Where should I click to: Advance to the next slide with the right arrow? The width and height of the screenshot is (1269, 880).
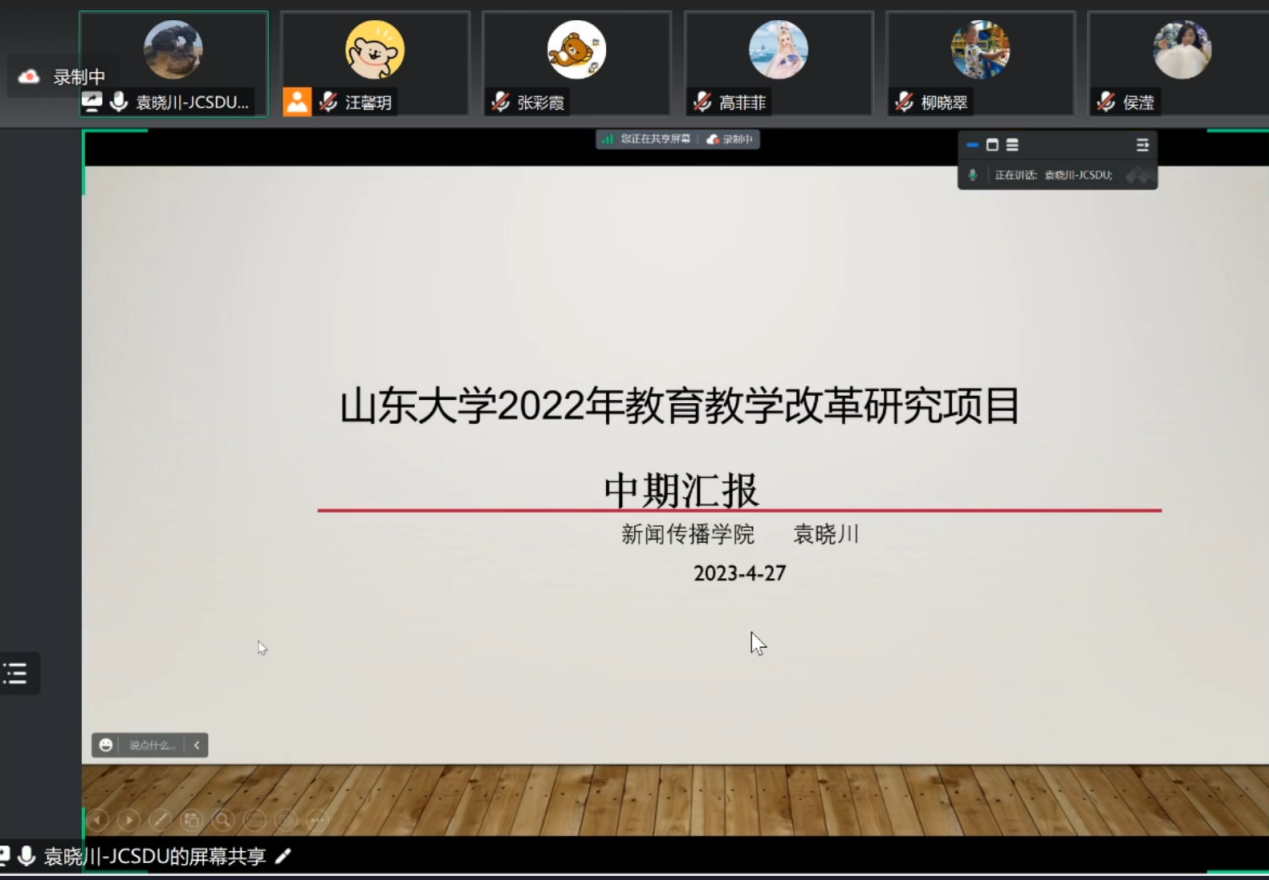click(128, 820)
